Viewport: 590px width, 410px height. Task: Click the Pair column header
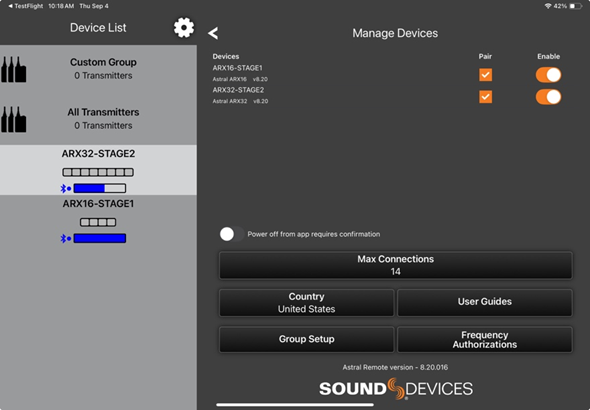point(485,56)
